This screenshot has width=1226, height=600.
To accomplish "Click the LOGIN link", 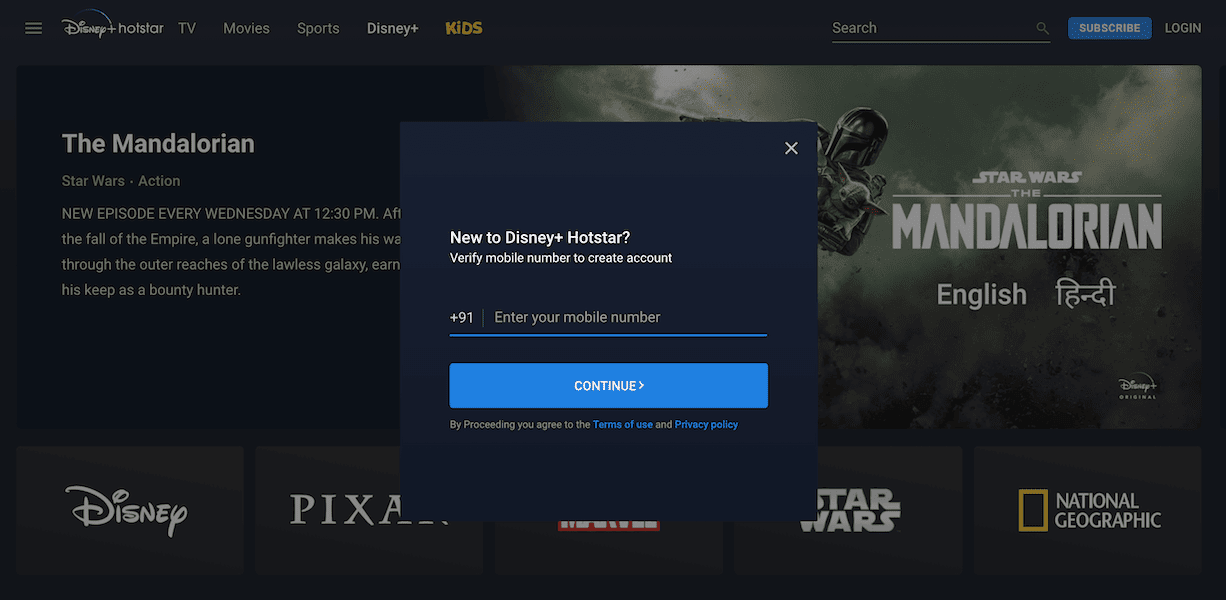I will click(x=1183, y=28).
